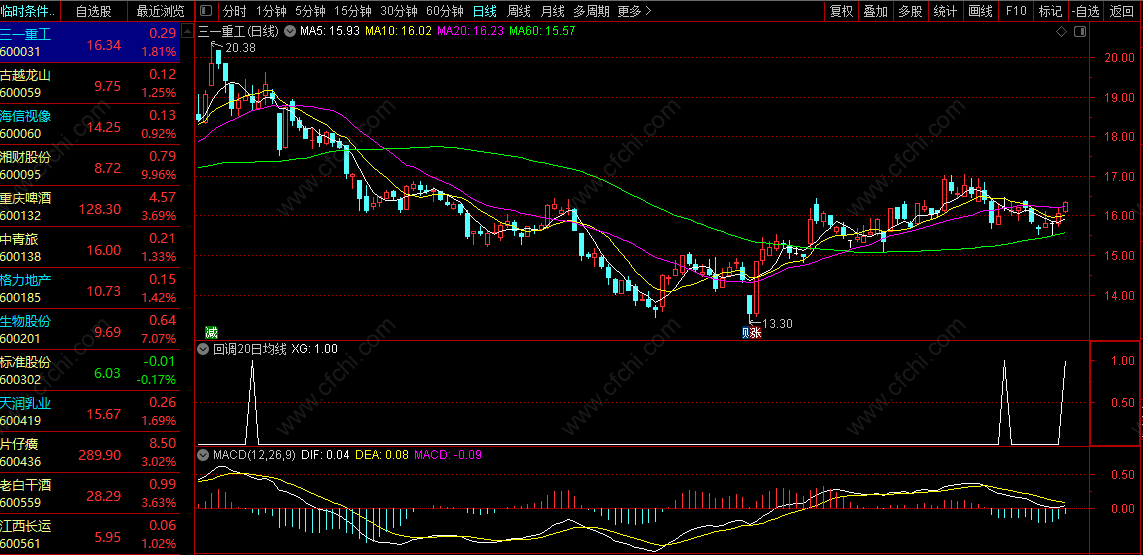Select 江西长运 600561 in stock list
This screenshot has height=555, width=1143.
(90, 534)
